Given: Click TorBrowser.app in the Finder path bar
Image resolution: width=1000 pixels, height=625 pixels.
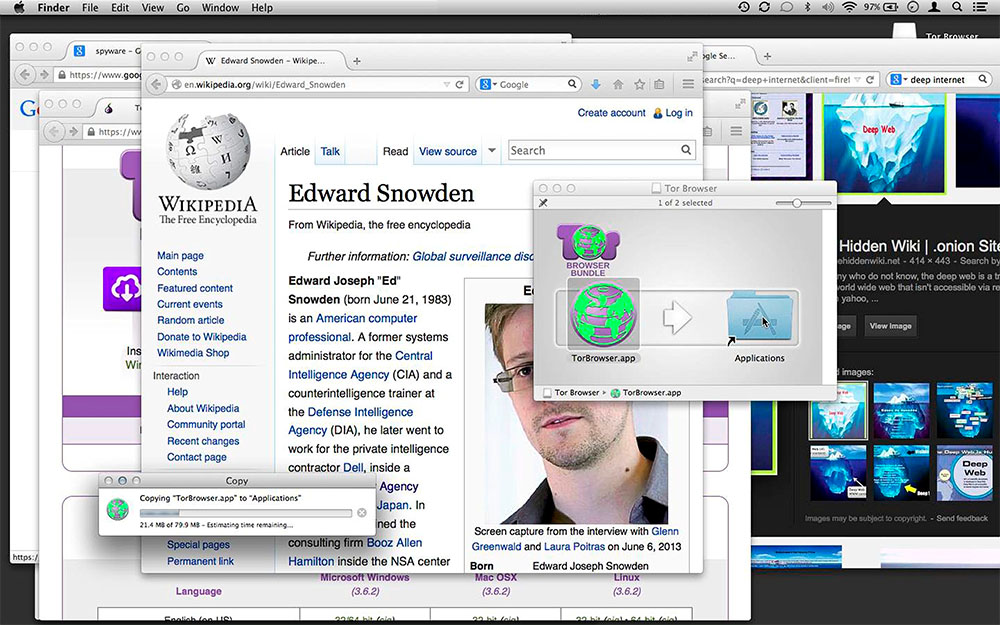Looking at the screenshot, I should [645, 393].
